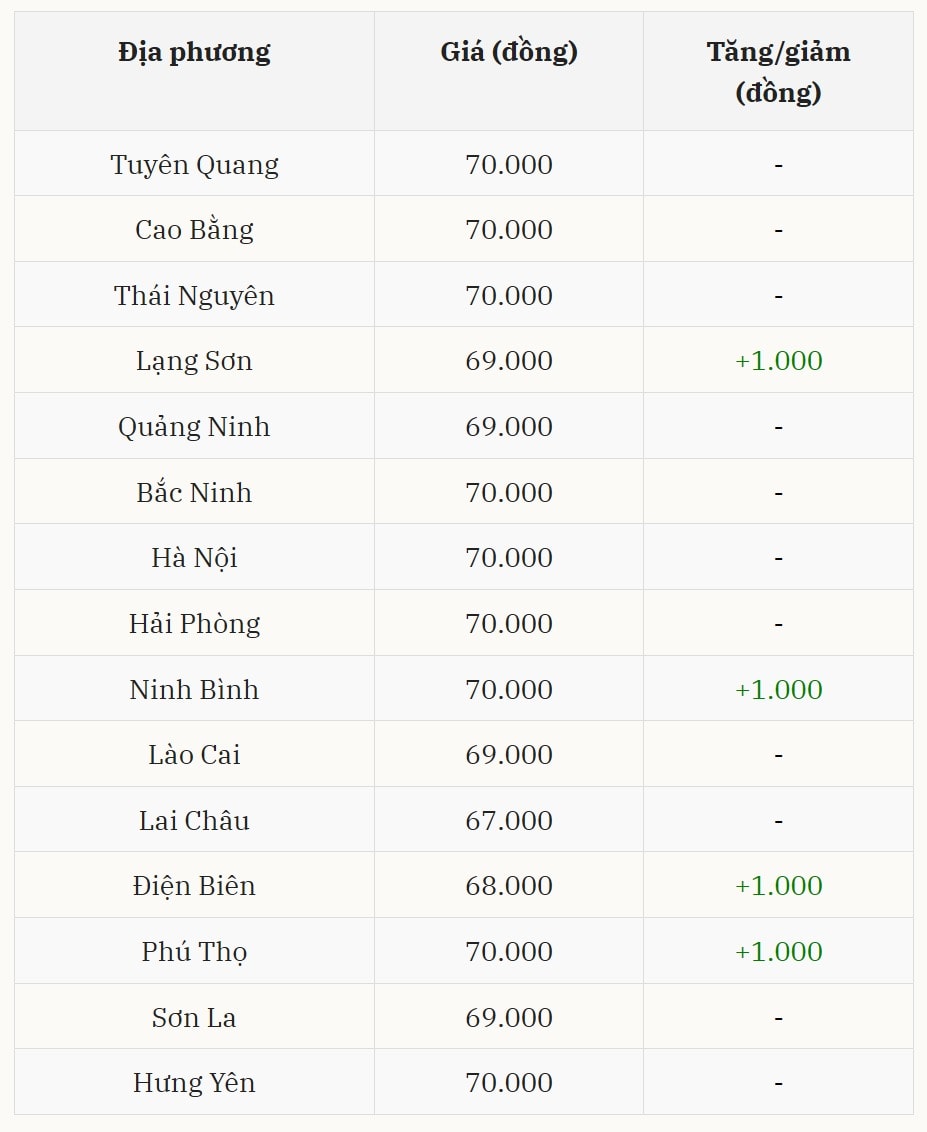The image size is (927, 1132).
Task: Click the Quảng Ninh cell
Action: [194, 427]
